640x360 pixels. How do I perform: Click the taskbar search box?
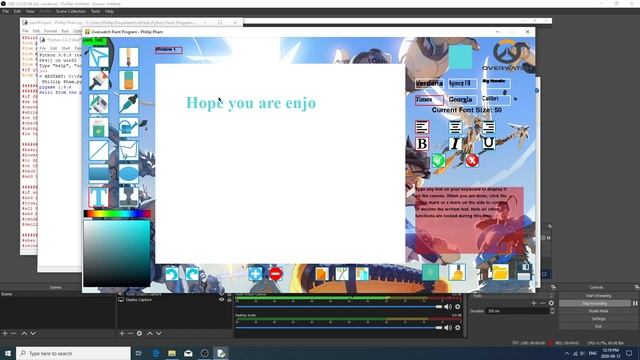73,353
